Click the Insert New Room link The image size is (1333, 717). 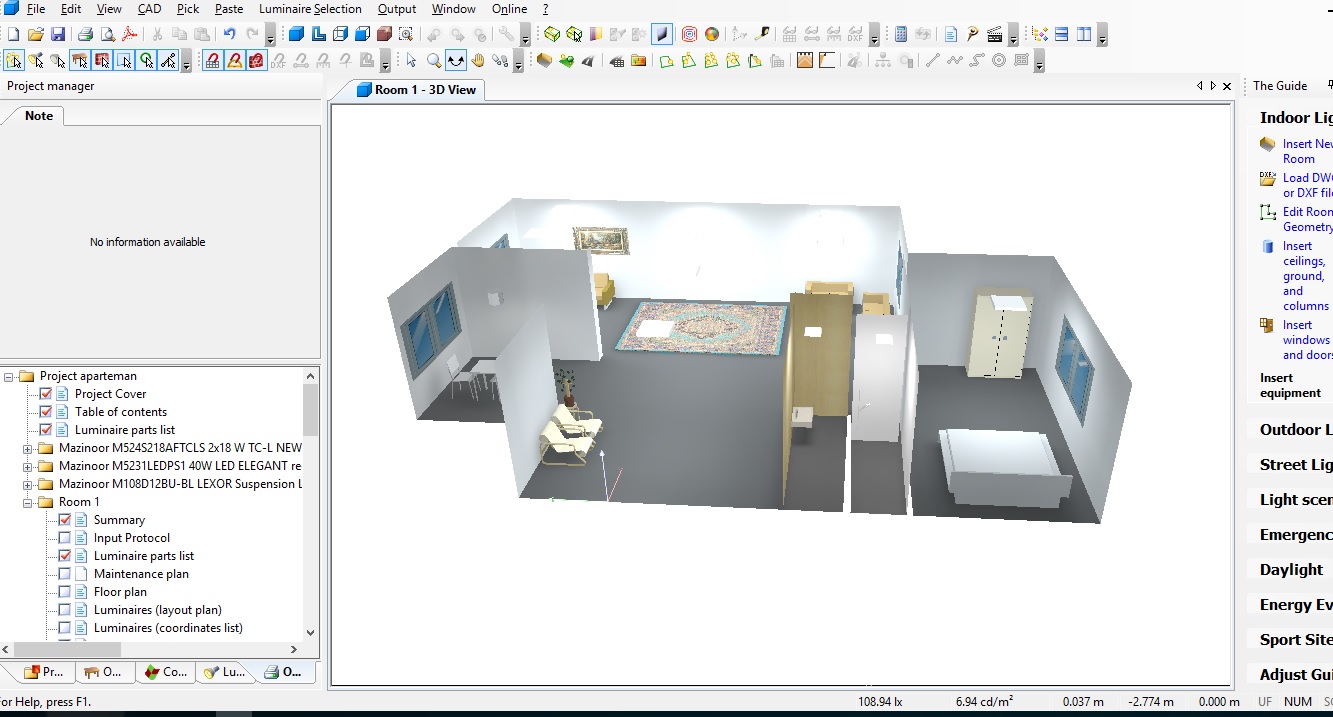[x=1307, y=151]
